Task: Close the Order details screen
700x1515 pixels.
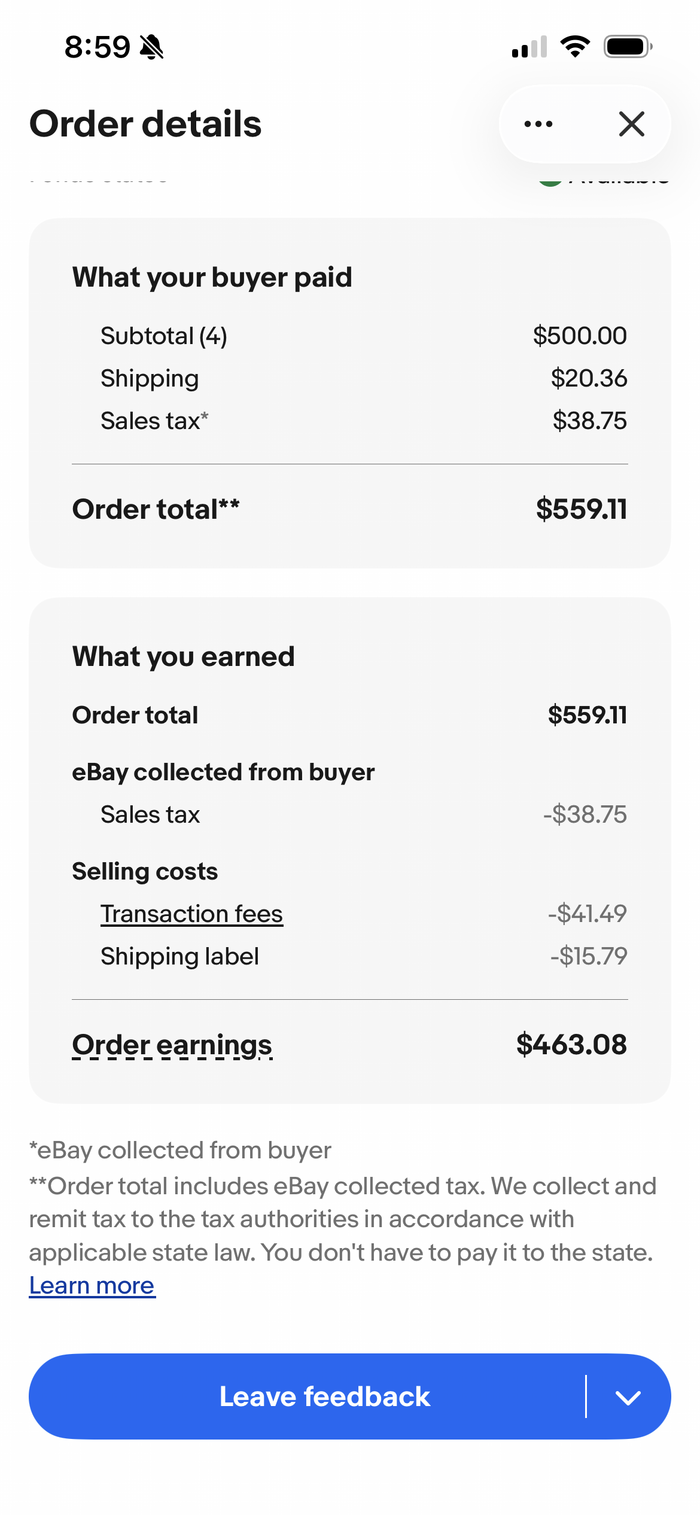Action: 631,124
